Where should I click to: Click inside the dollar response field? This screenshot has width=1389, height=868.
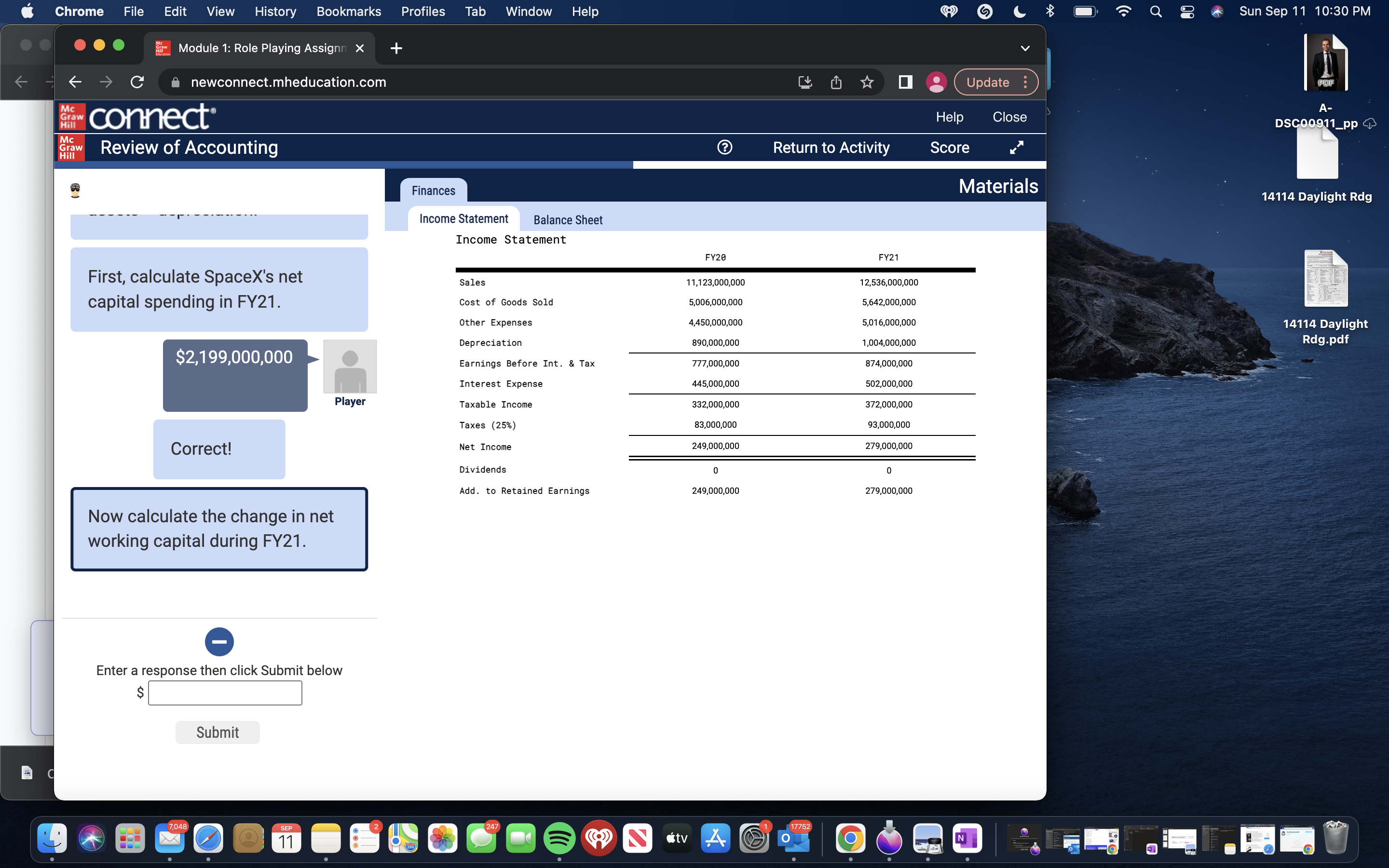tap(224, 692)
